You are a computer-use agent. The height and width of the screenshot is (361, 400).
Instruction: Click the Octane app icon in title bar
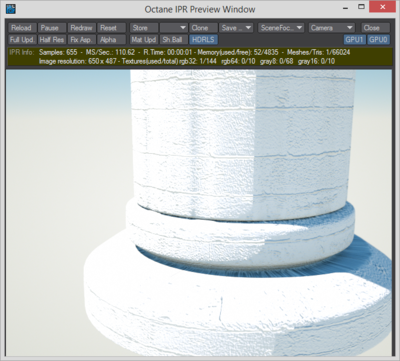coord(11,8)
